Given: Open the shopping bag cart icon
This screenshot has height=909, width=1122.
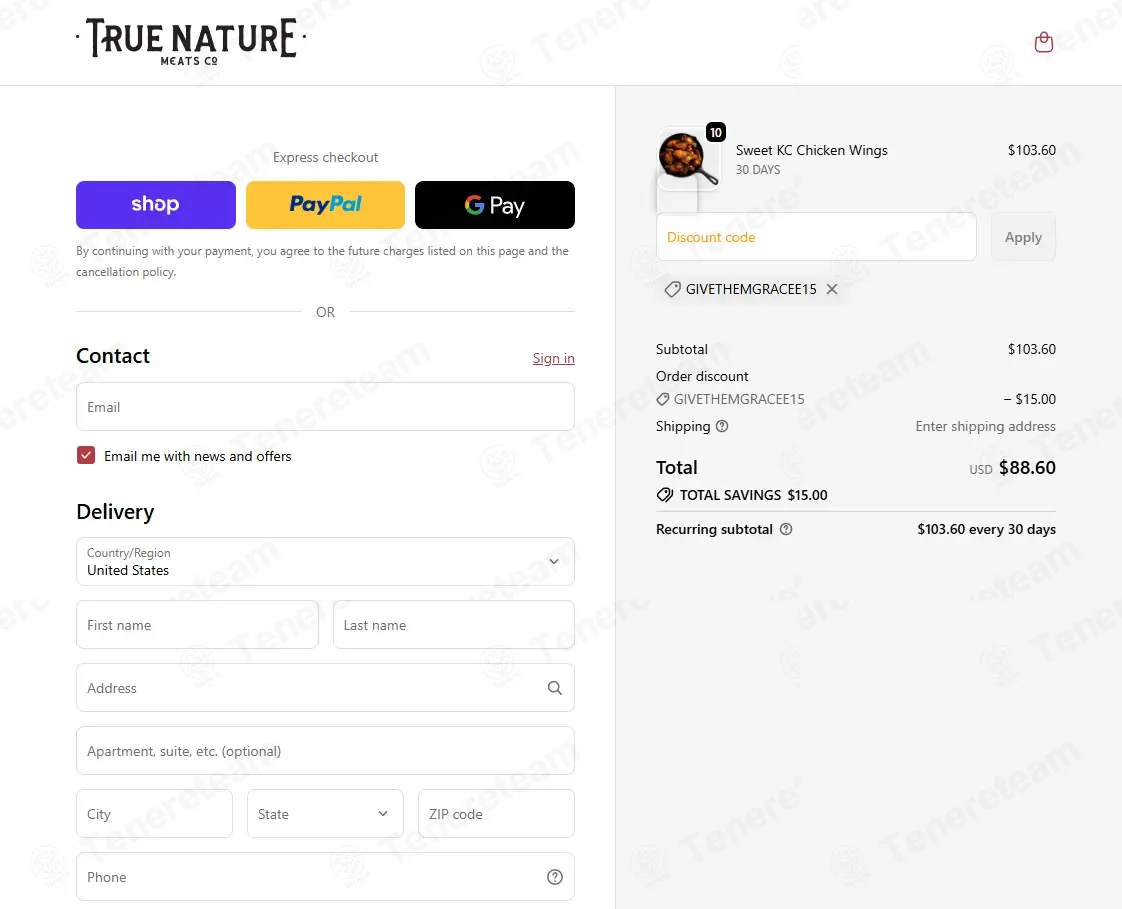Looking at the screenshot, I should [1043, 42].
